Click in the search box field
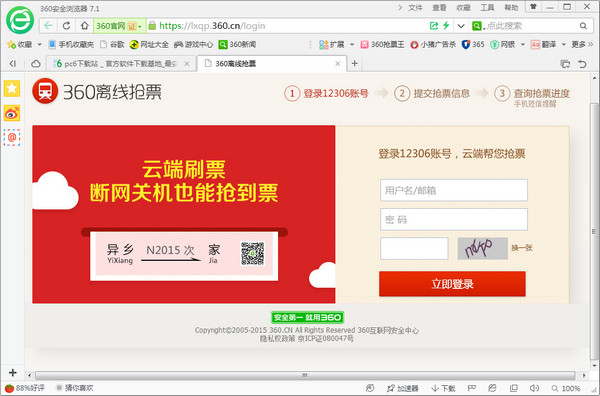 pos(531,26)
